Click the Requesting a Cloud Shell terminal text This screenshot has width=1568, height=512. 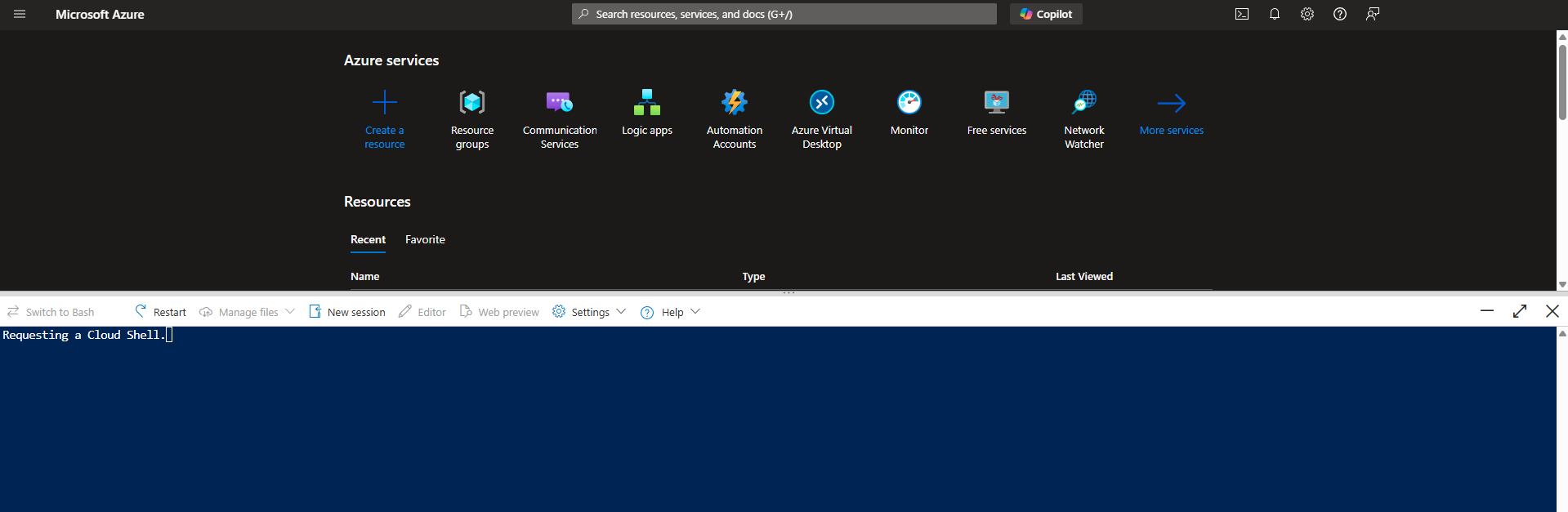coord(84,335)
